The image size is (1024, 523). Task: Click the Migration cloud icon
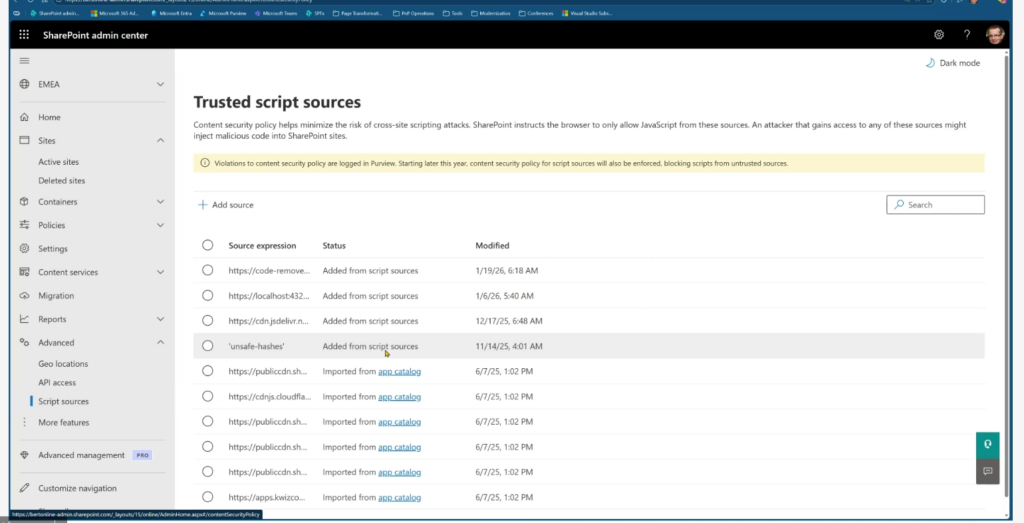click(24, 296)
